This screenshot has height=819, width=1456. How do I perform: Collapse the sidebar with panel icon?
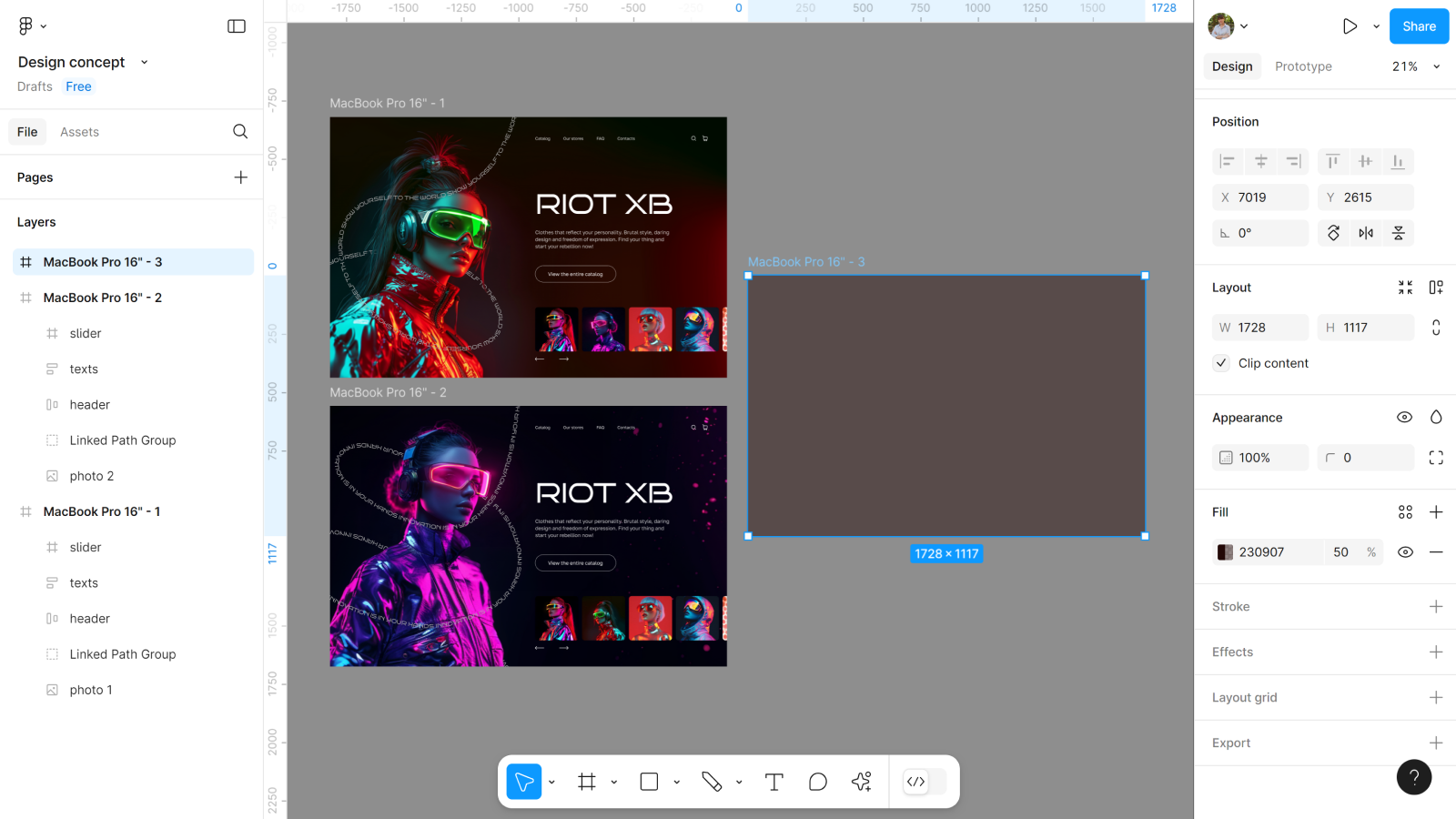[237, 26]
